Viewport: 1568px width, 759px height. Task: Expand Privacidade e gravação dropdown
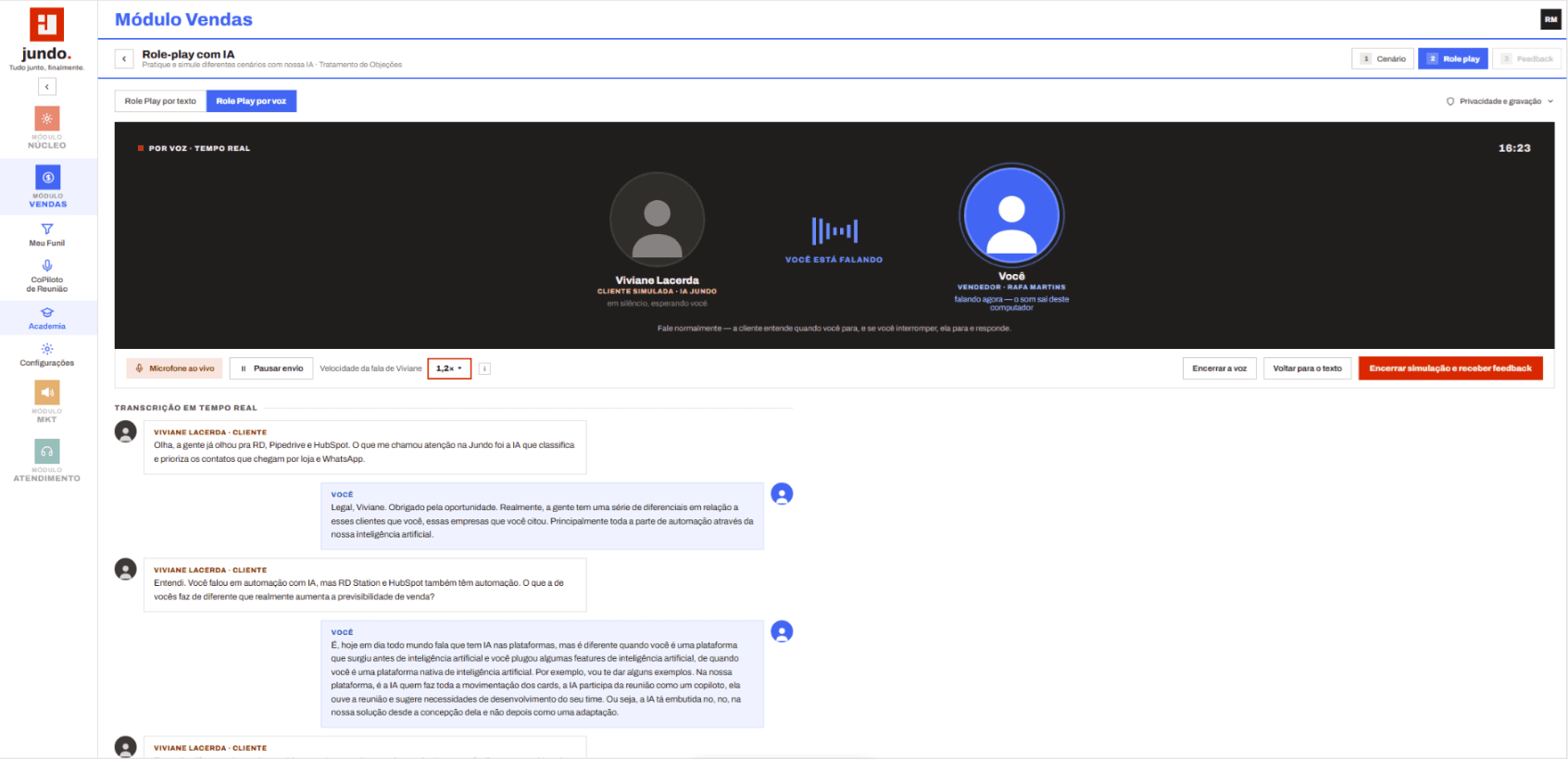(1500, 101)
